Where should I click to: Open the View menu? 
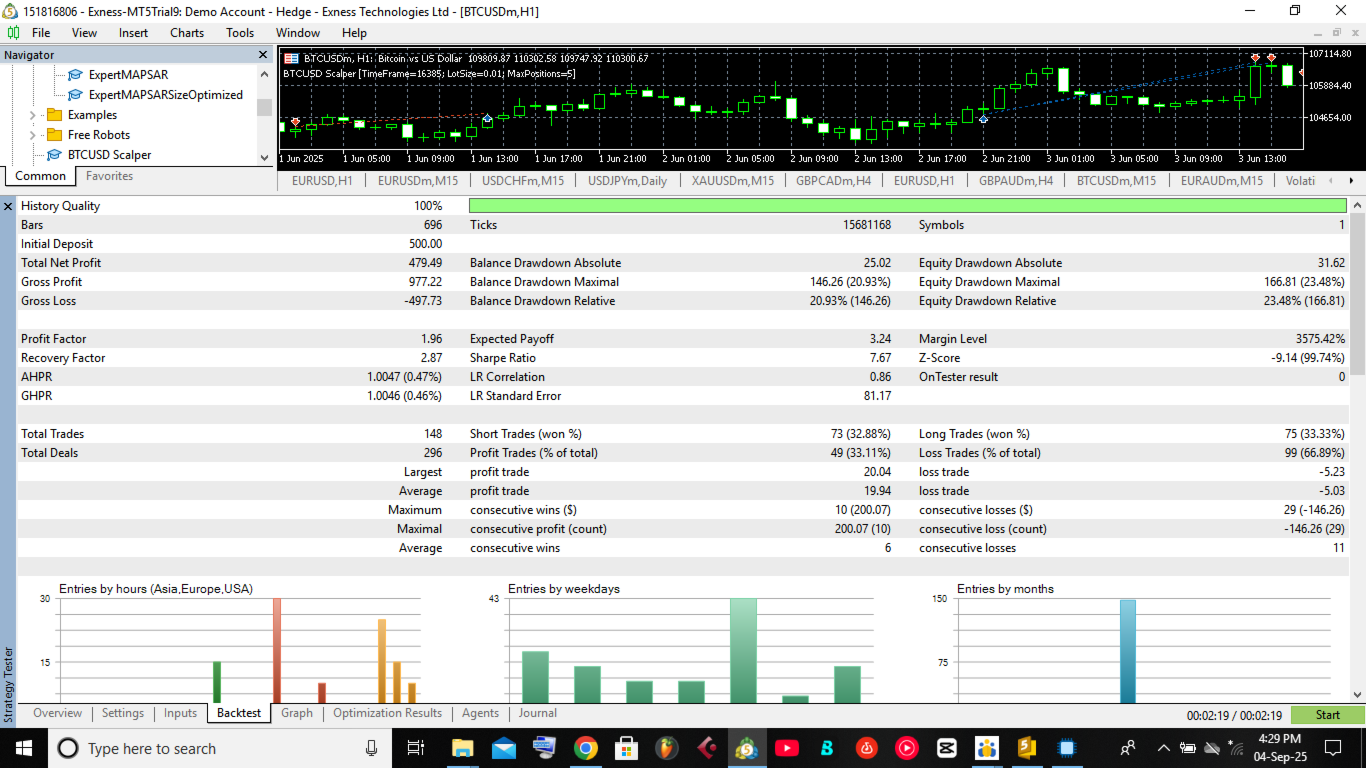[84, 33]
